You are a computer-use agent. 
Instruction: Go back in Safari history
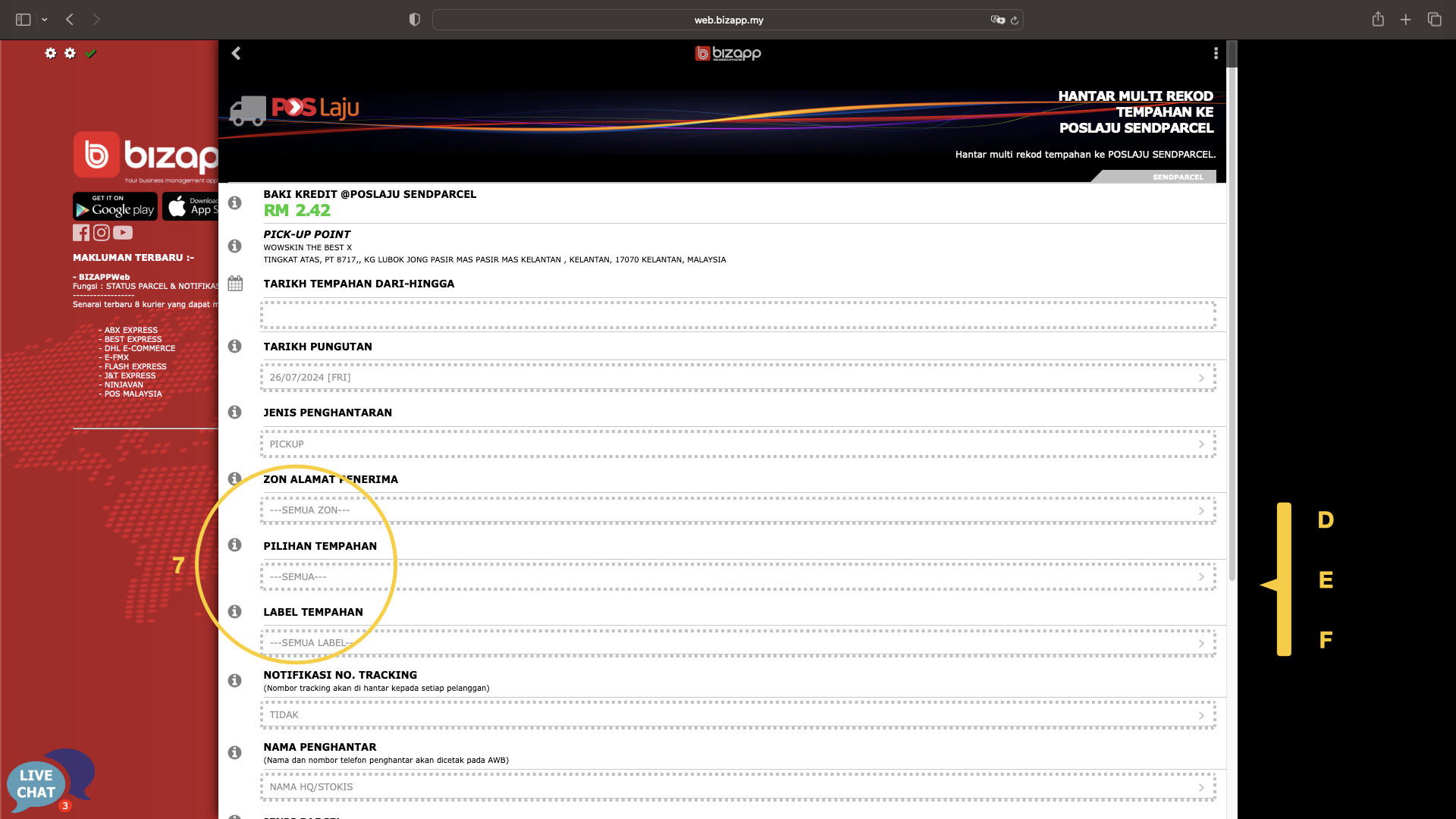(x=70, y=20)
